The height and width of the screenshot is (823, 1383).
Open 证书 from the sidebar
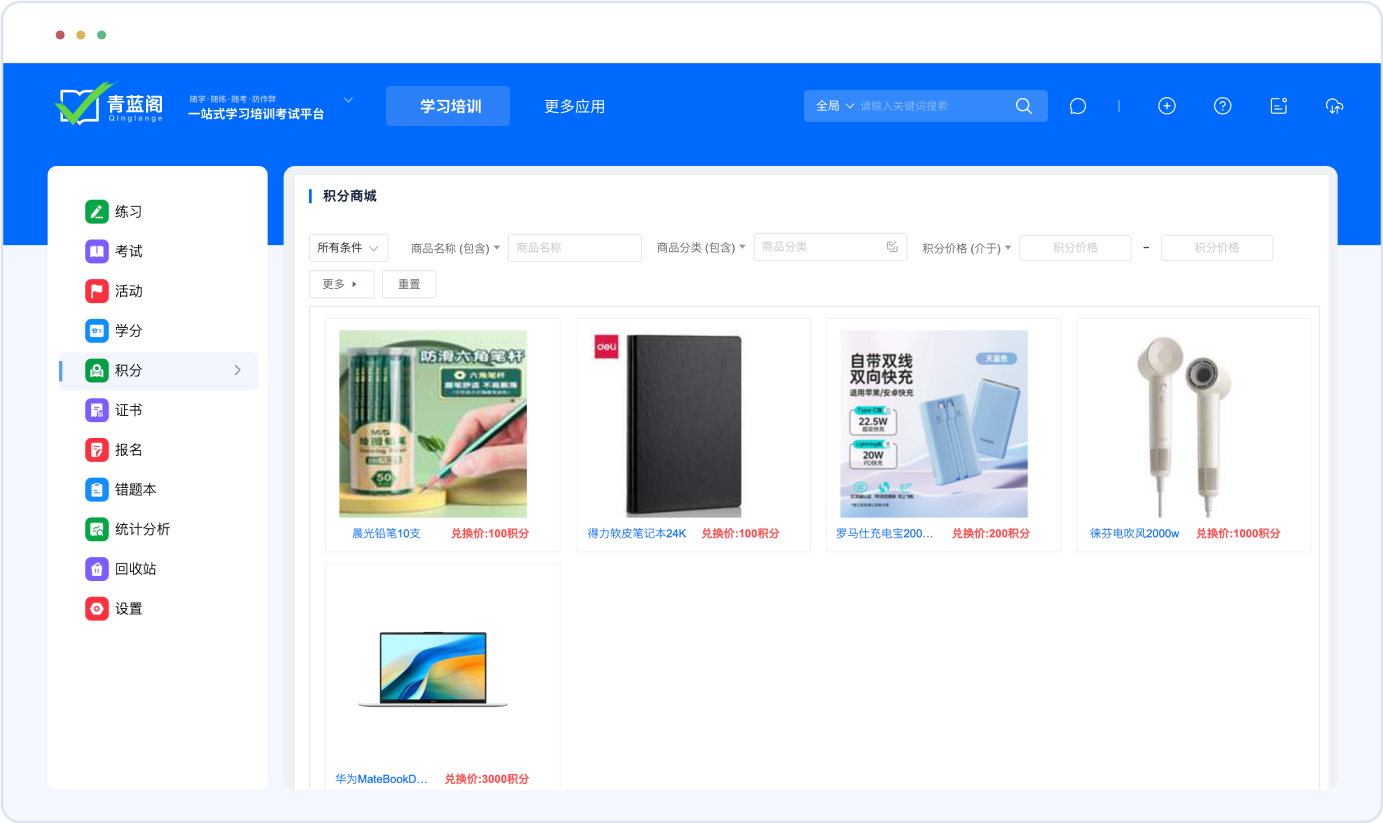click(x=128, y=410)
